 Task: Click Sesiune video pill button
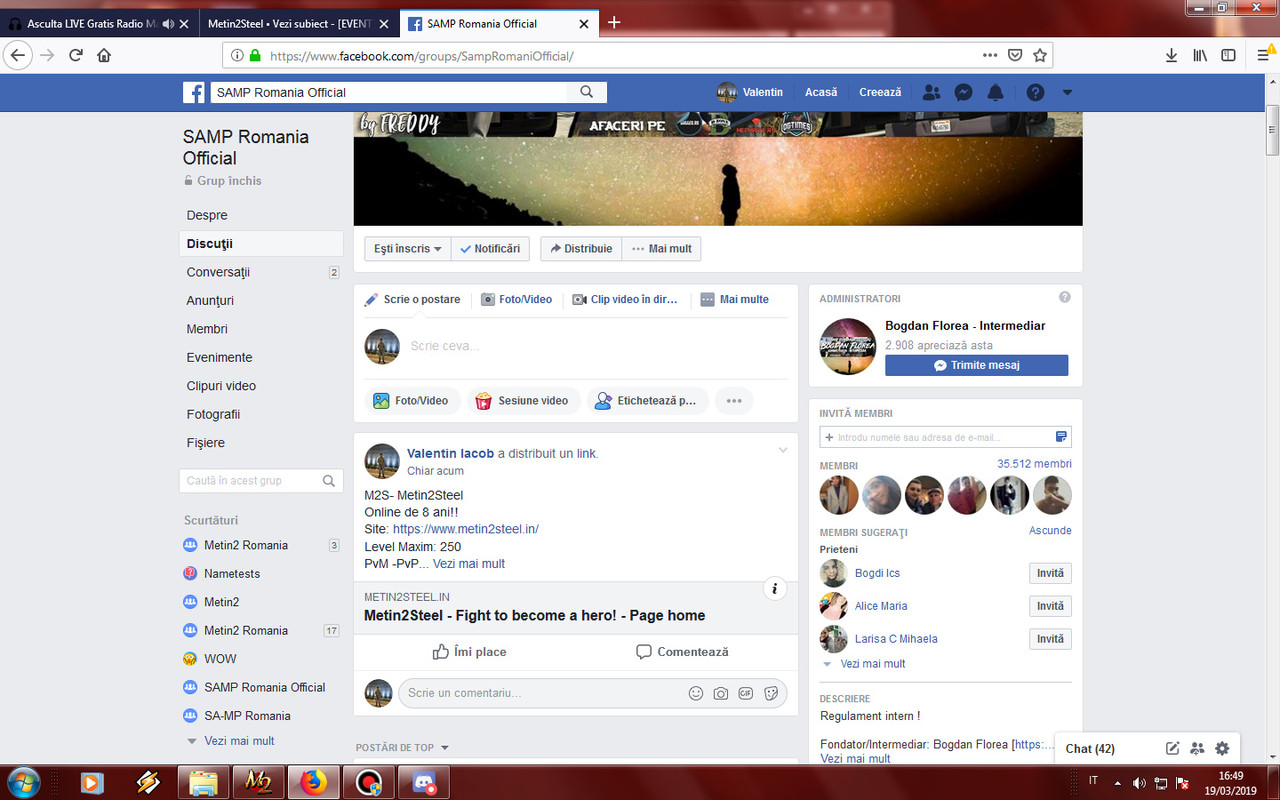coord(523,401)
